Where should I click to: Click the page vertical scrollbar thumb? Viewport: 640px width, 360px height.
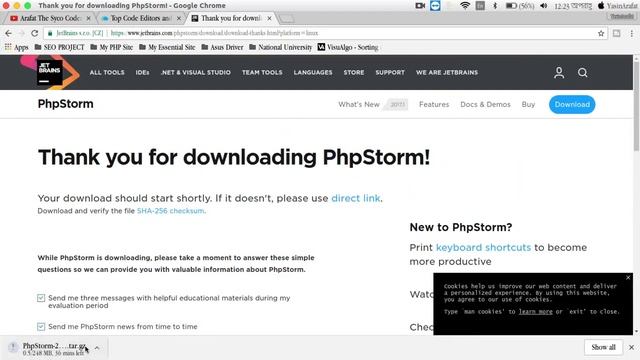tap(636, 106)
